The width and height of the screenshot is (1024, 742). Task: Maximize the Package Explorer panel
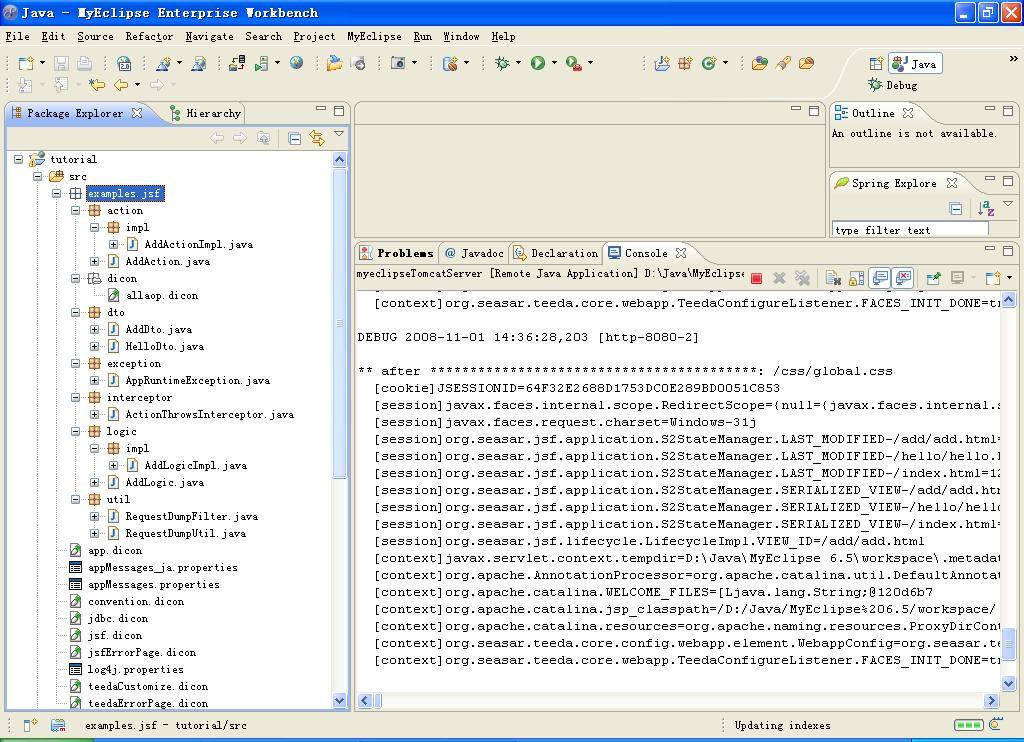point(339,111)
